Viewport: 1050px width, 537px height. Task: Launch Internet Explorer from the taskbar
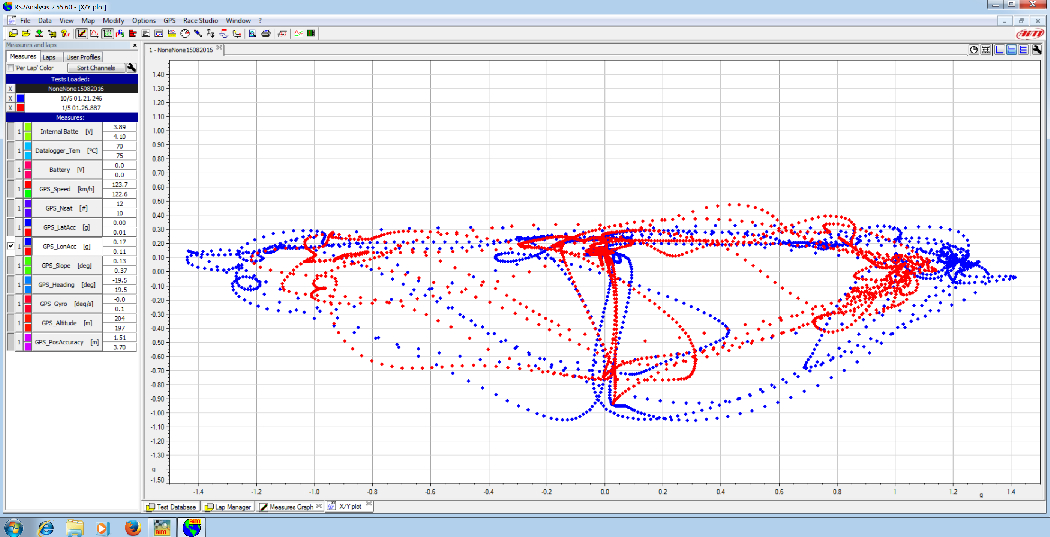point(46,527)
